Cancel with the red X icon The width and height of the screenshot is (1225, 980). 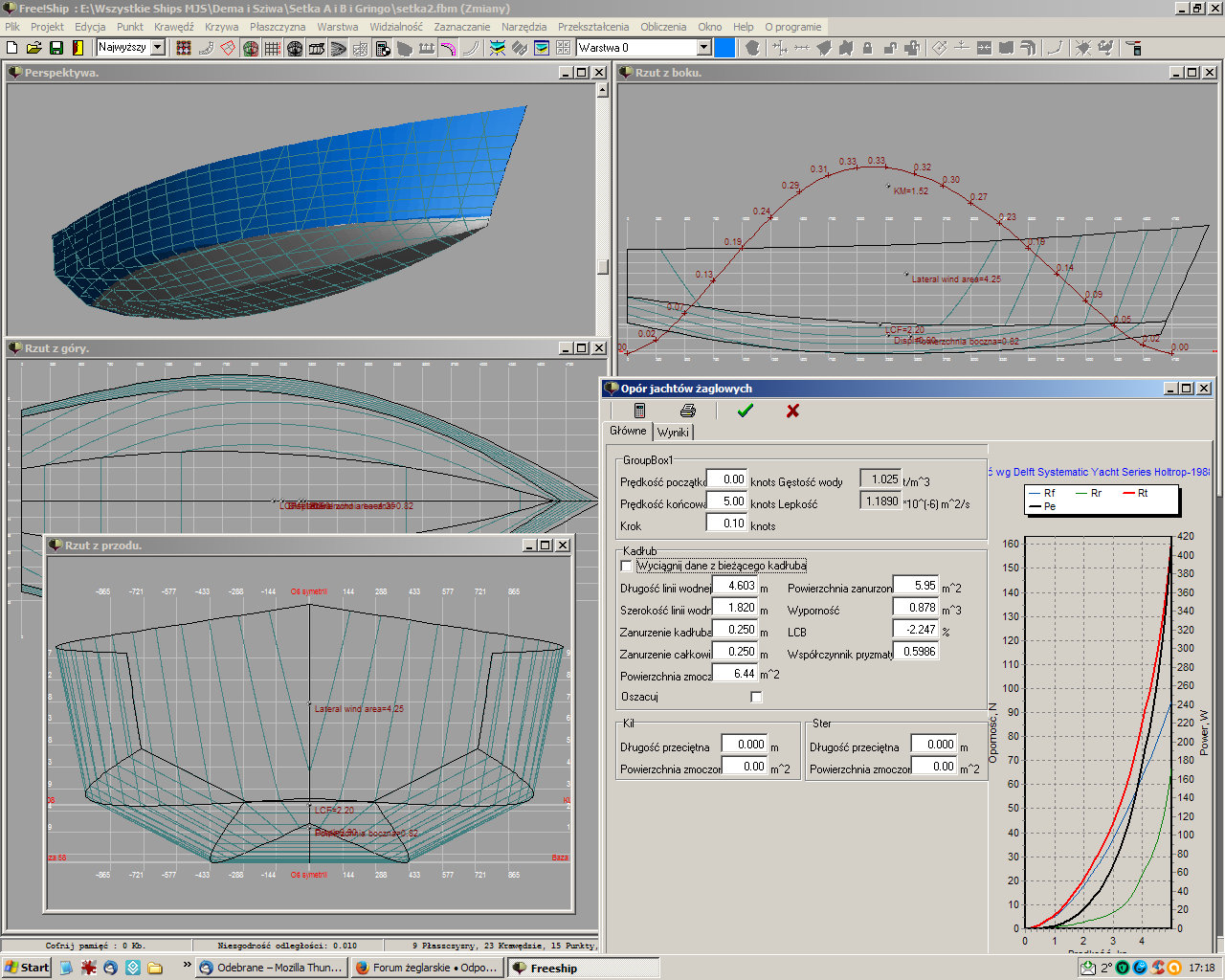792,411
